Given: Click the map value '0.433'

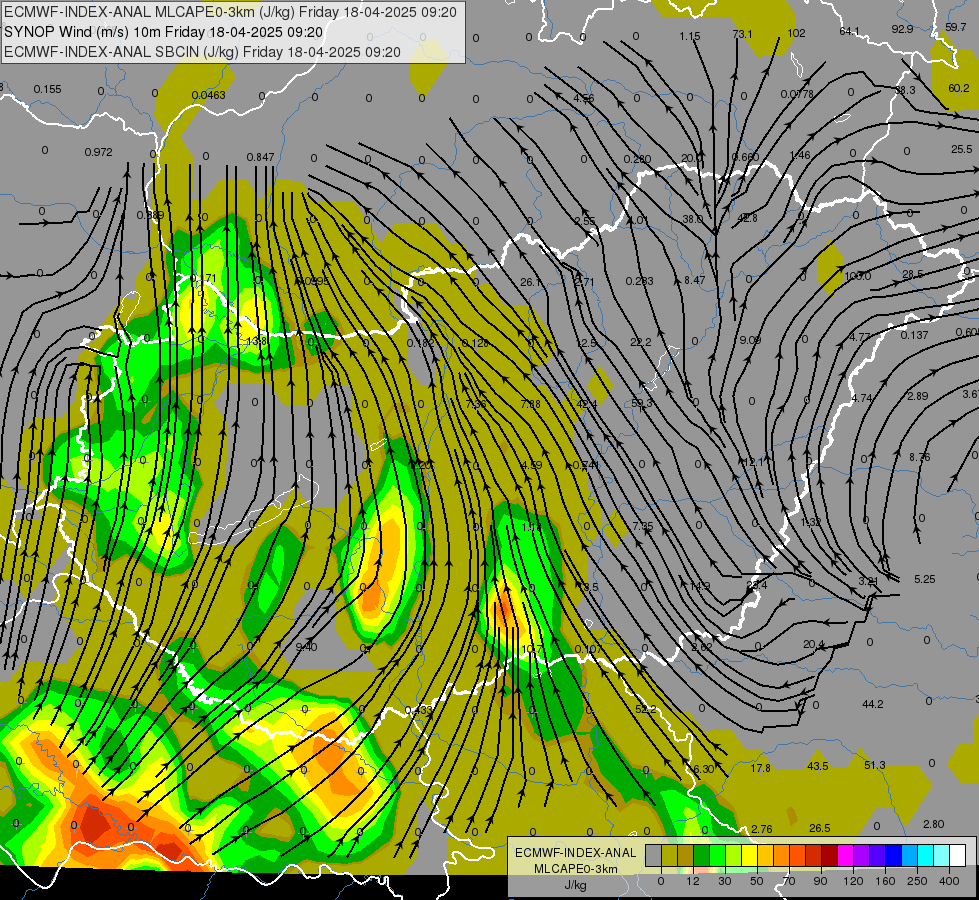Looking at the screenshot, I should pyautogui.click(x=418, y=710).
